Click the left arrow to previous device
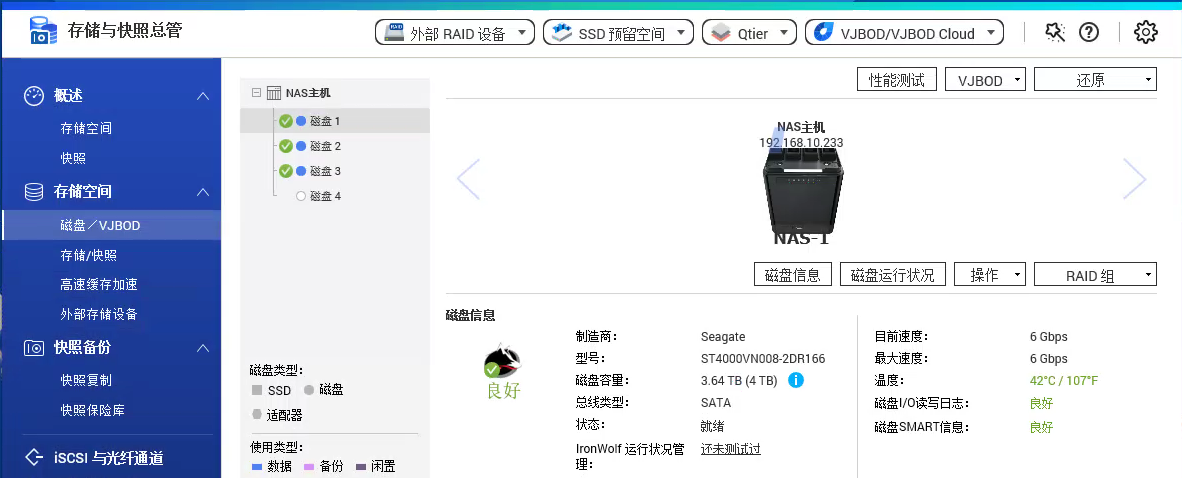The image size is (1182, 478). (x=468, y=179)
